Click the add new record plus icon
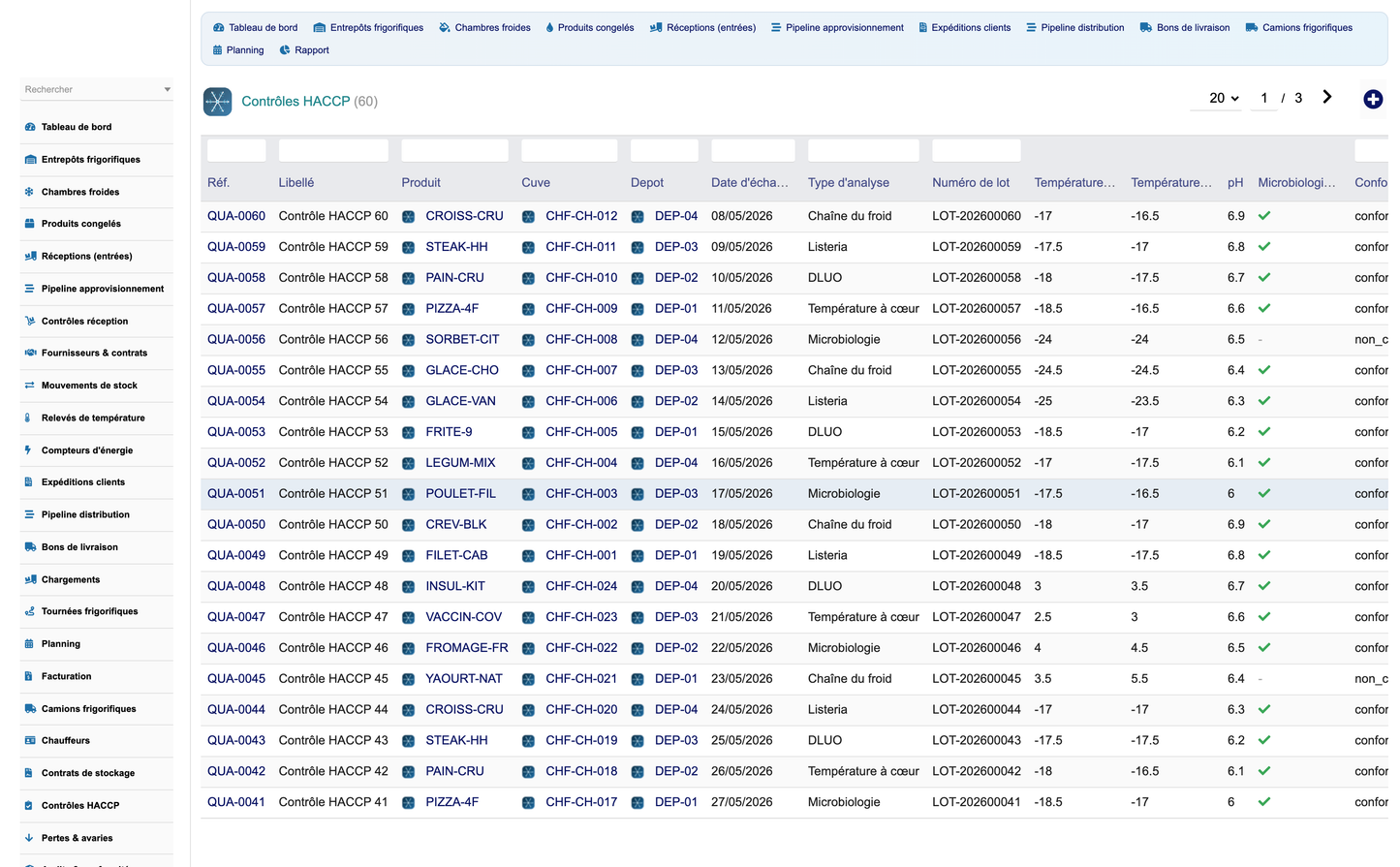 tap(1373, 100)
